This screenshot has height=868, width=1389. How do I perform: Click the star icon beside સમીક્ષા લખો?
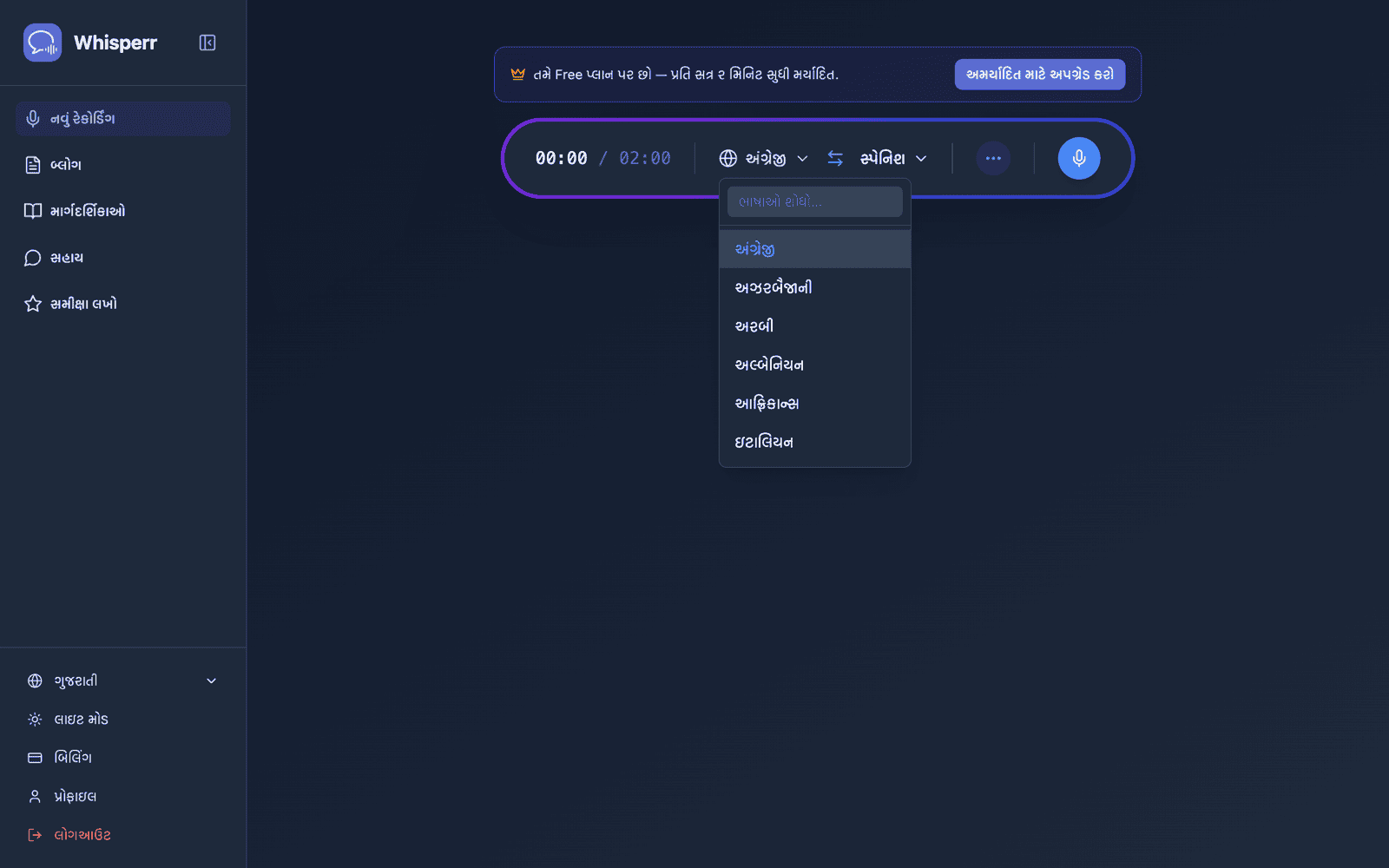pos(33,304)
